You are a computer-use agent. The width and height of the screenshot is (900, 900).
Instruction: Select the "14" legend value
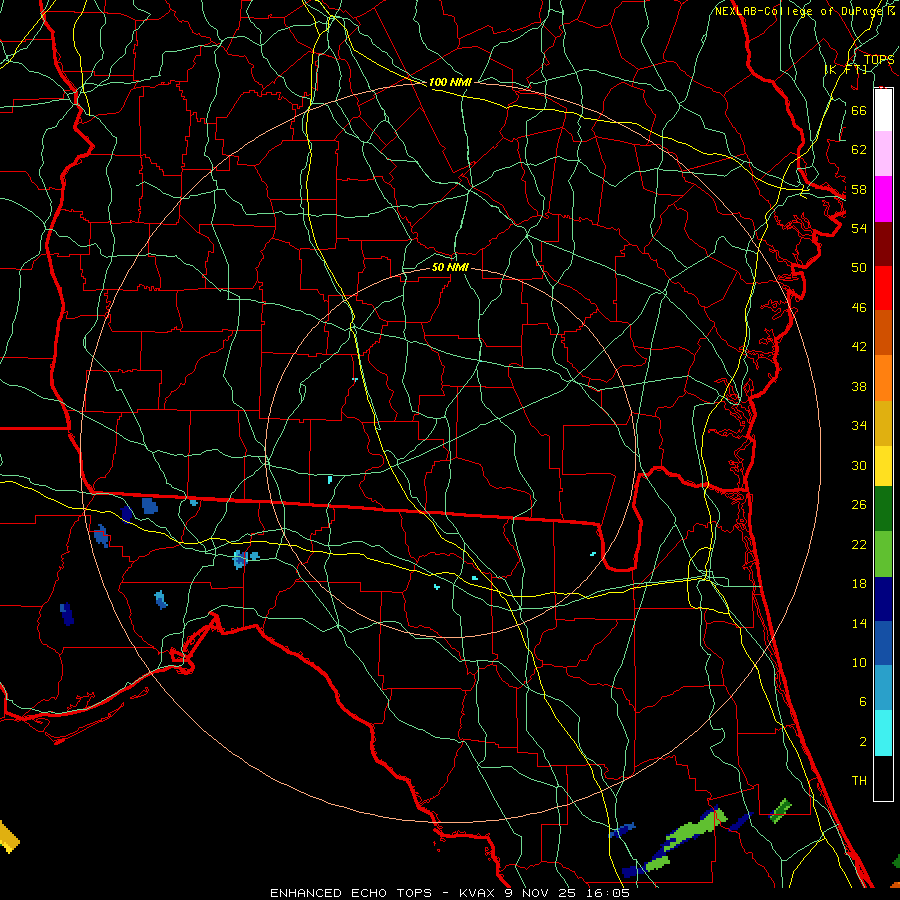pos(859,623)
